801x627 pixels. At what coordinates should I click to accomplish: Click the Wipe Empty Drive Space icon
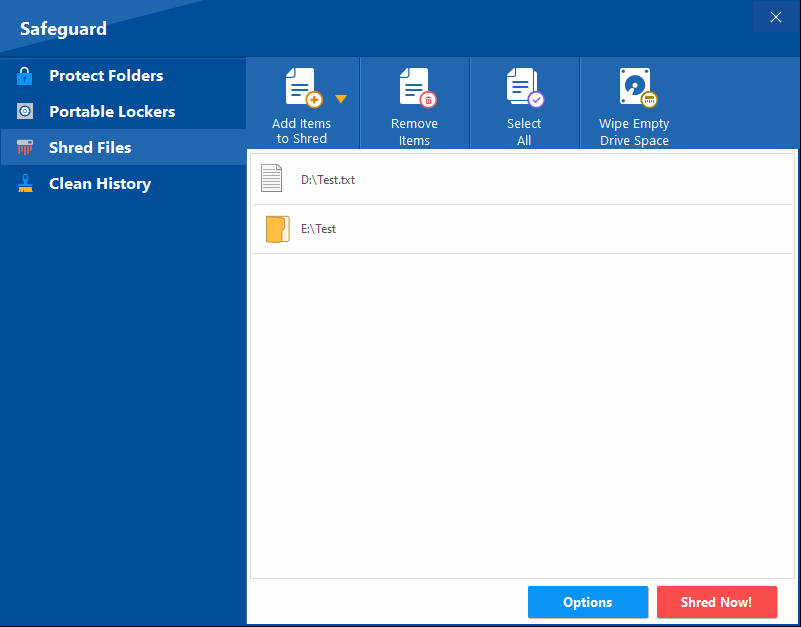coord(638,87)
